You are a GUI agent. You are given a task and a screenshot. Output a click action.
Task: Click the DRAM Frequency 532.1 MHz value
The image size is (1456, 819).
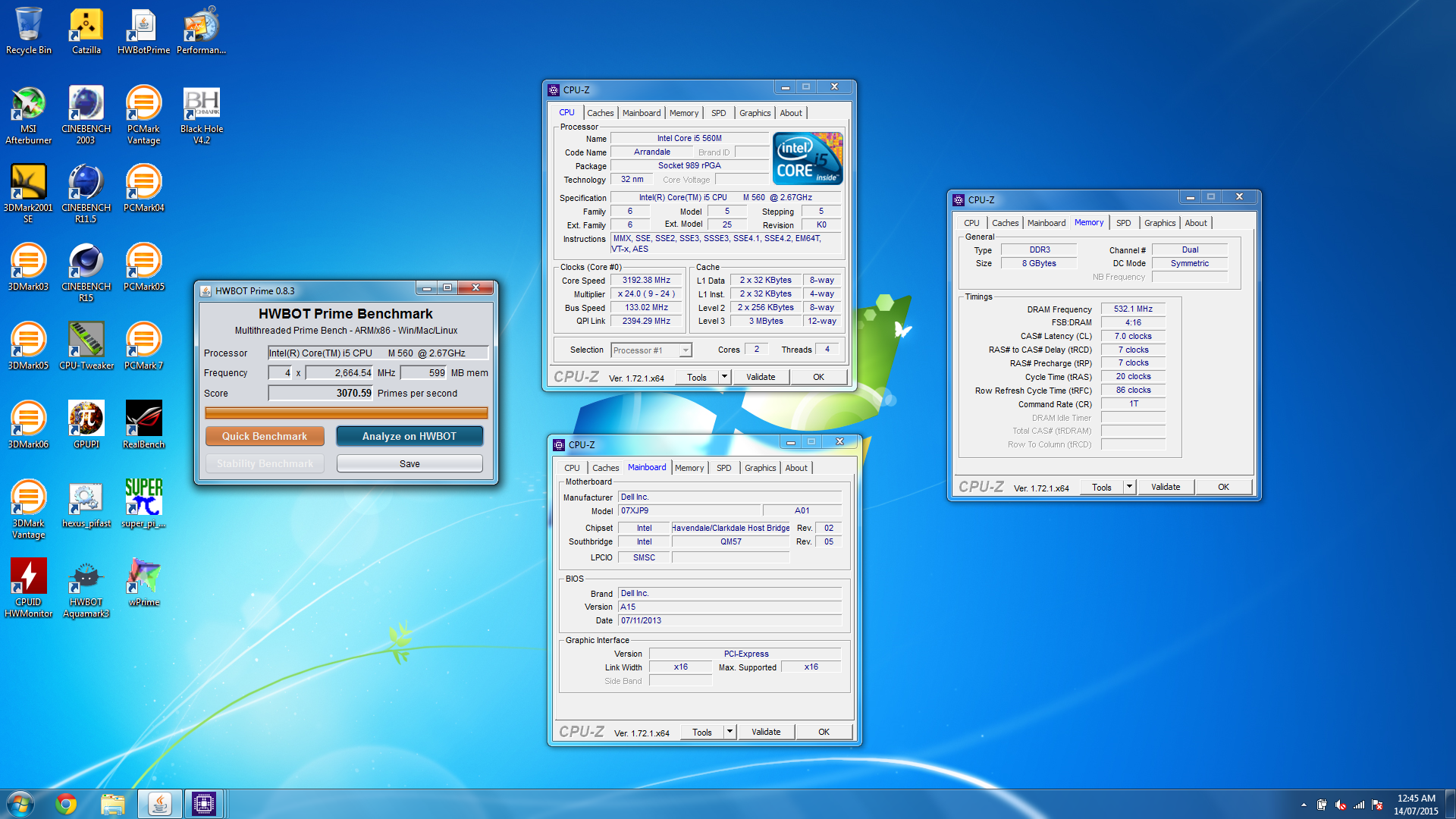1133,309
